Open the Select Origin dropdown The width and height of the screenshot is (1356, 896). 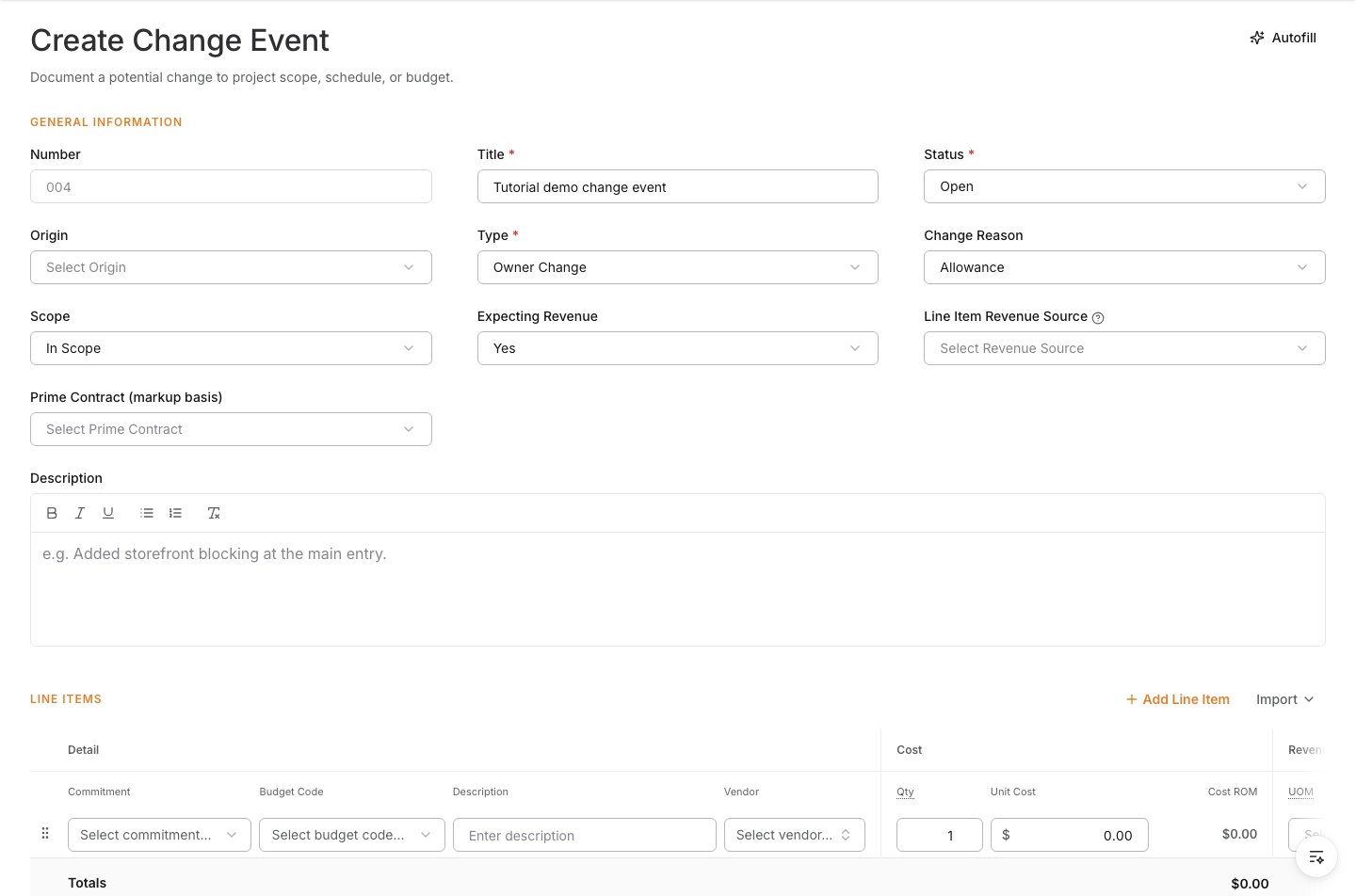point(231,267)
